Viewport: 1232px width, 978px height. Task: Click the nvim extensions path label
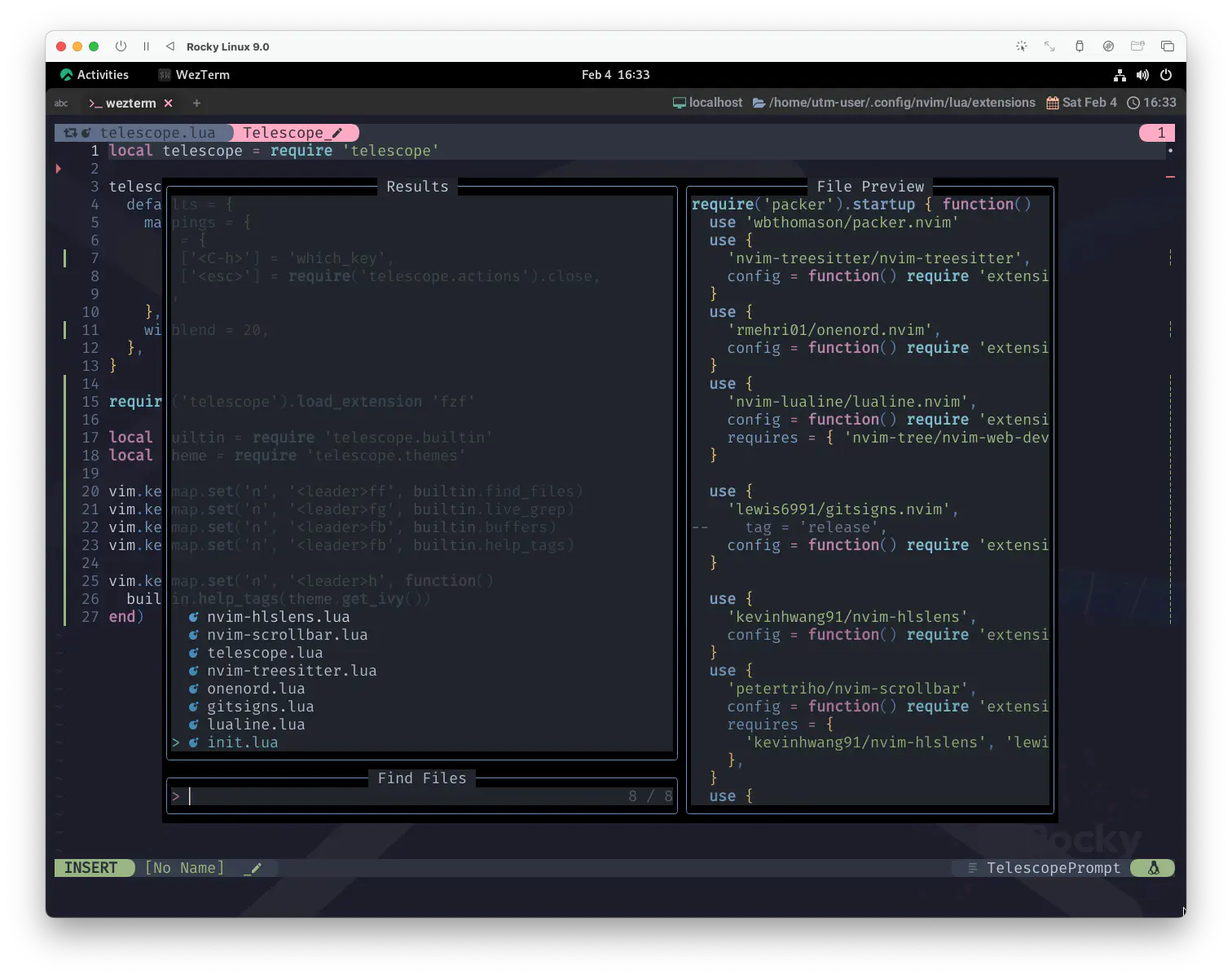pyautogui.click(x=894, y=103)
